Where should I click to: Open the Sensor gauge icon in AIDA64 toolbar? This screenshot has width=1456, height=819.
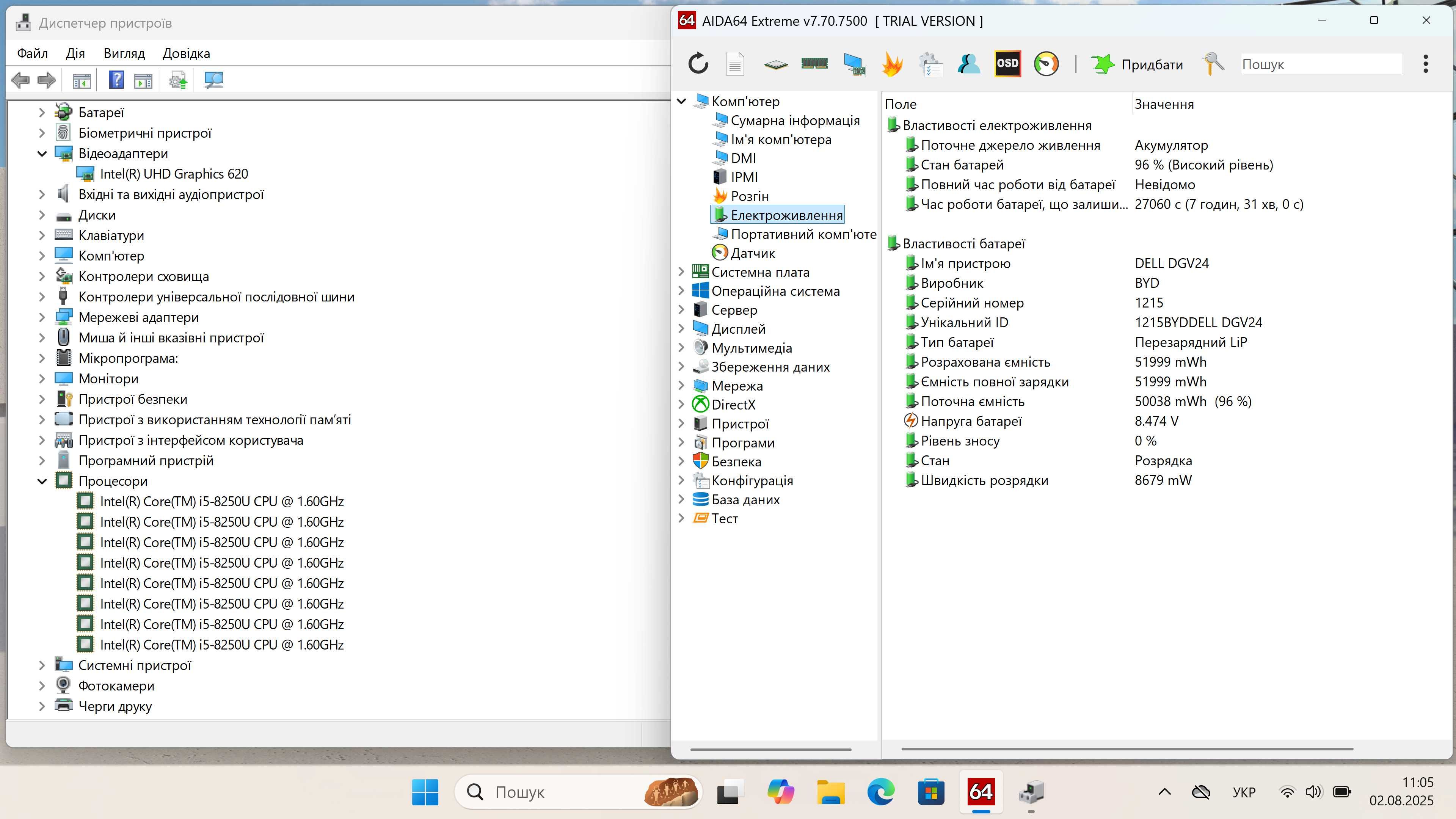1046,64
